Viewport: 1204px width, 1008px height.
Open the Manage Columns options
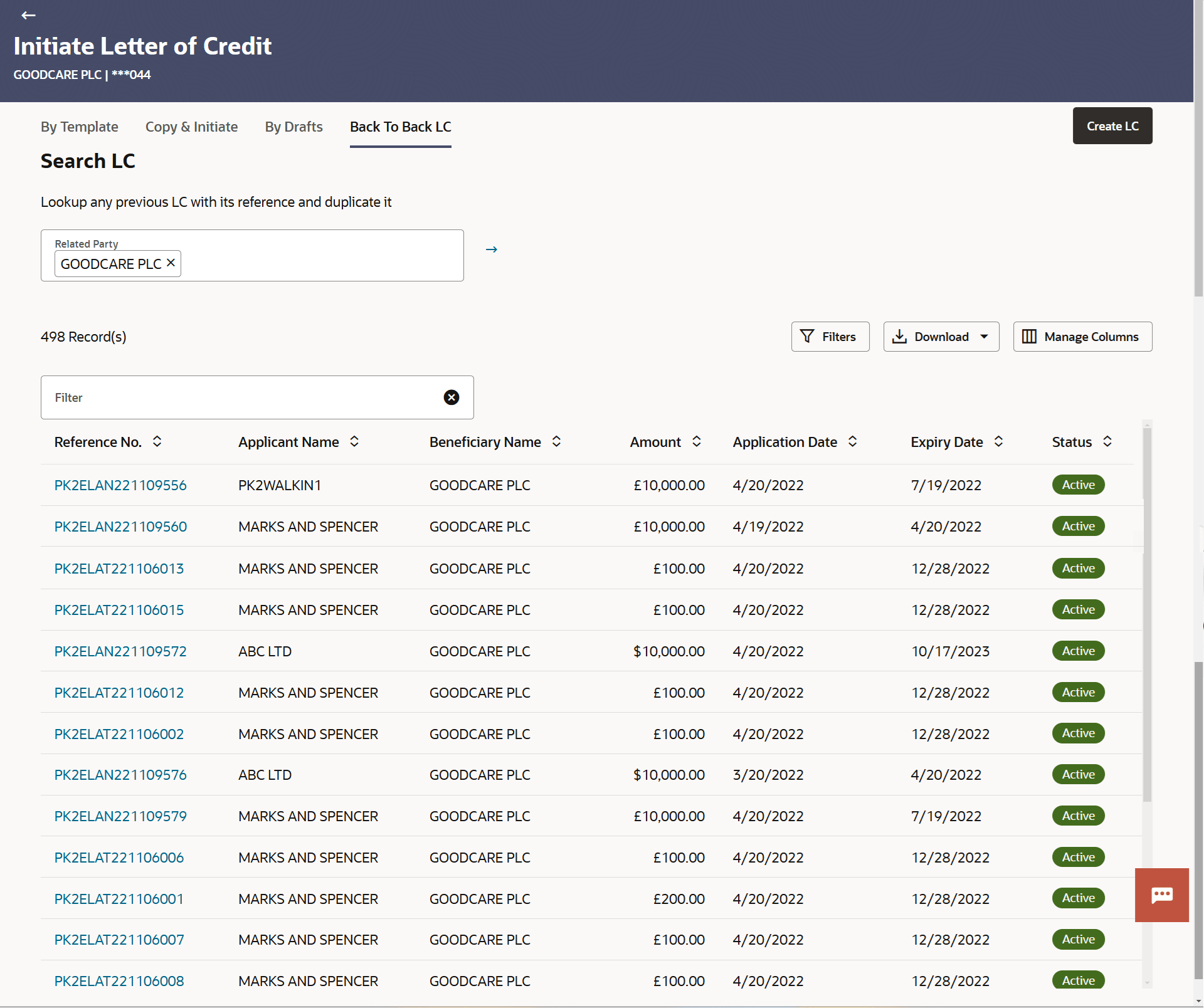pos(1082,337)
